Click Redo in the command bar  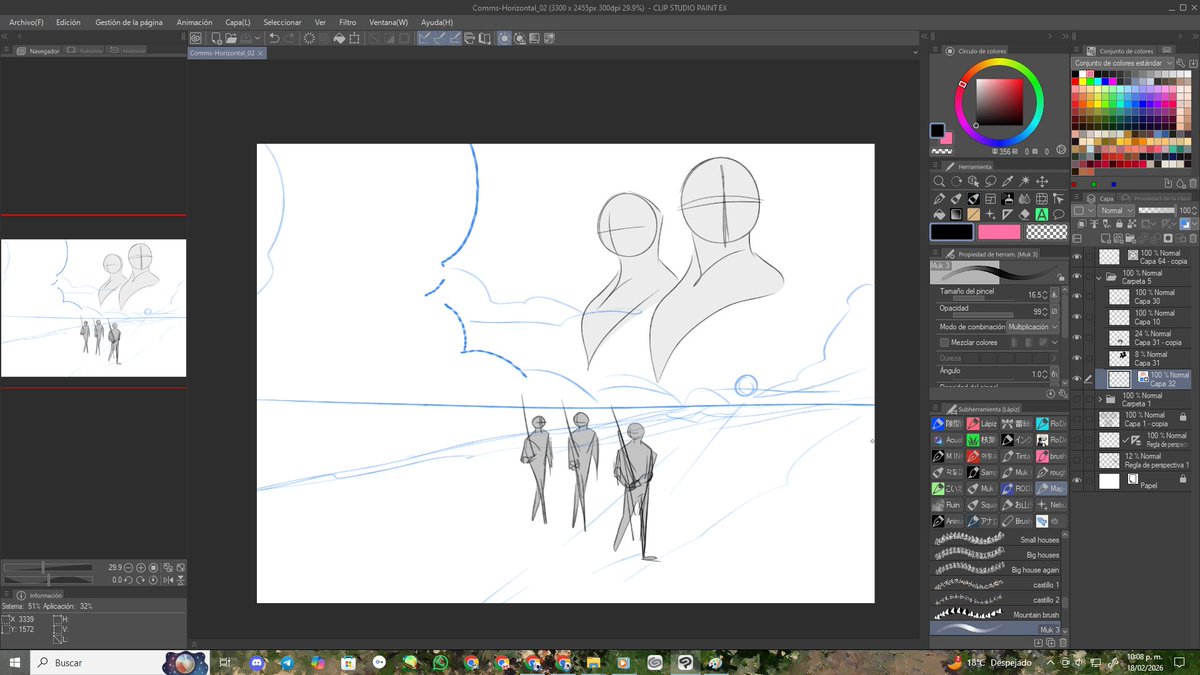pyautogui.click(x=290, y=38)
